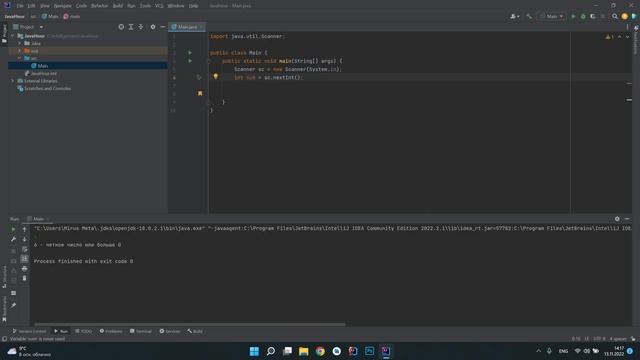Open Chrome from taskbar
This screenshot has height=360, width=640.
tap(320, 351)
